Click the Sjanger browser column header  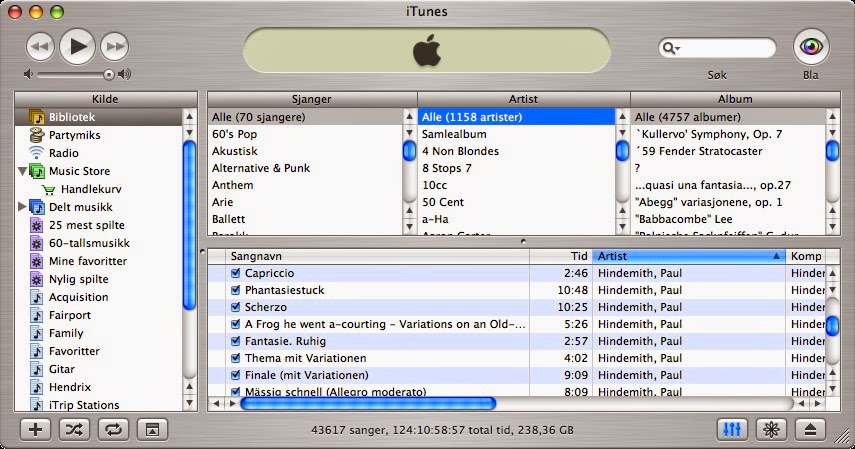tap(312, 99)
